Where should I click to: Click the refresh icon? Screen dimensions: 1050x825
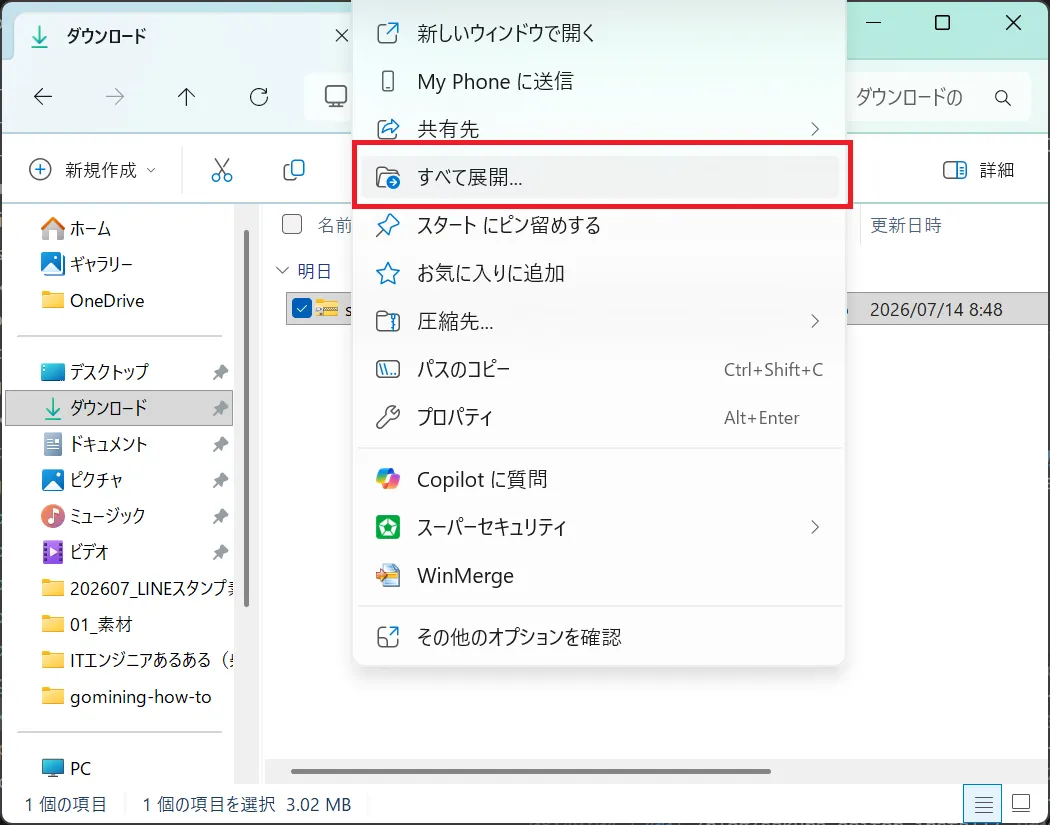click(x=259, y=97)
